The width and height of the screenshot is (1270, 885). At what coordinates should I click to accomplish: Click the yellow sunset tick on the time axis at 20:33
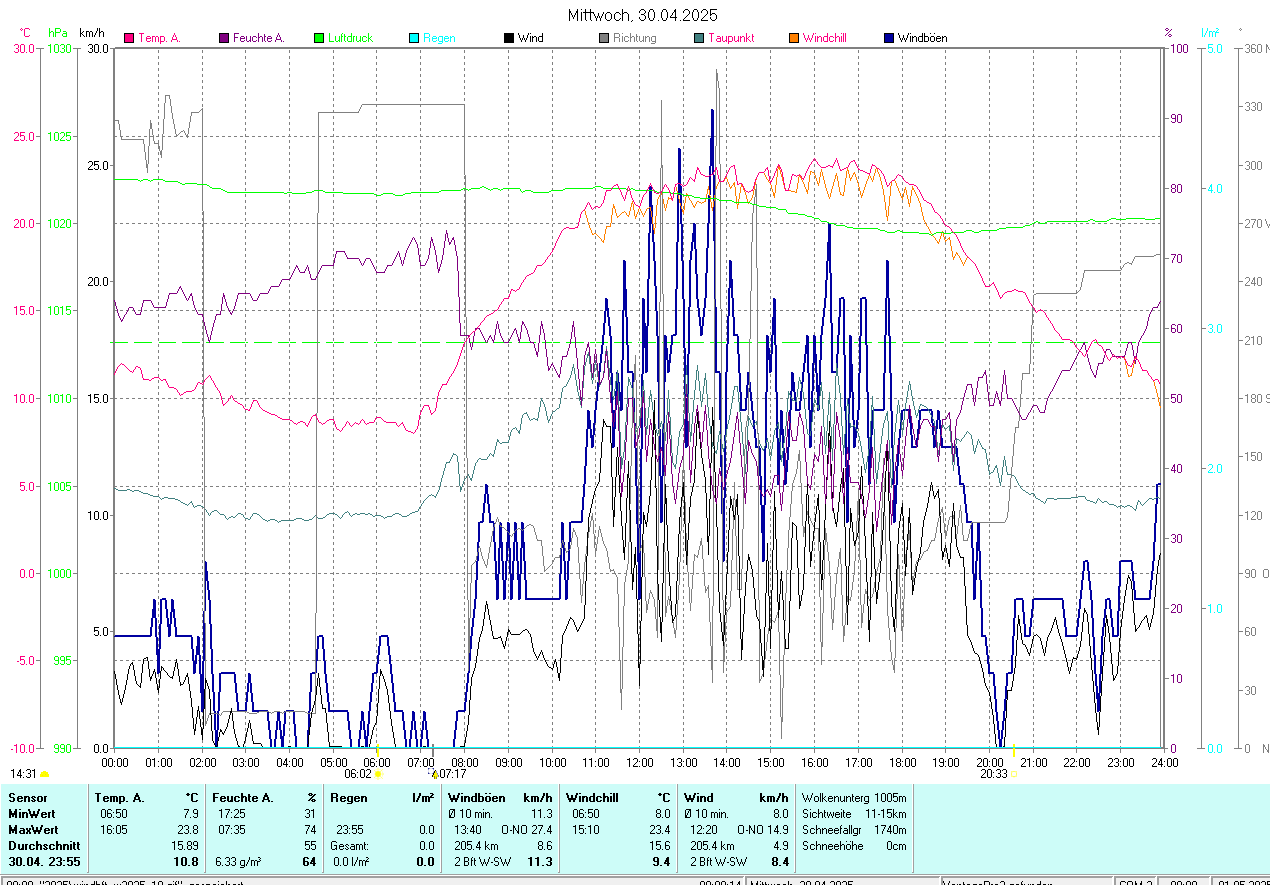click(x=1014, y=750)
